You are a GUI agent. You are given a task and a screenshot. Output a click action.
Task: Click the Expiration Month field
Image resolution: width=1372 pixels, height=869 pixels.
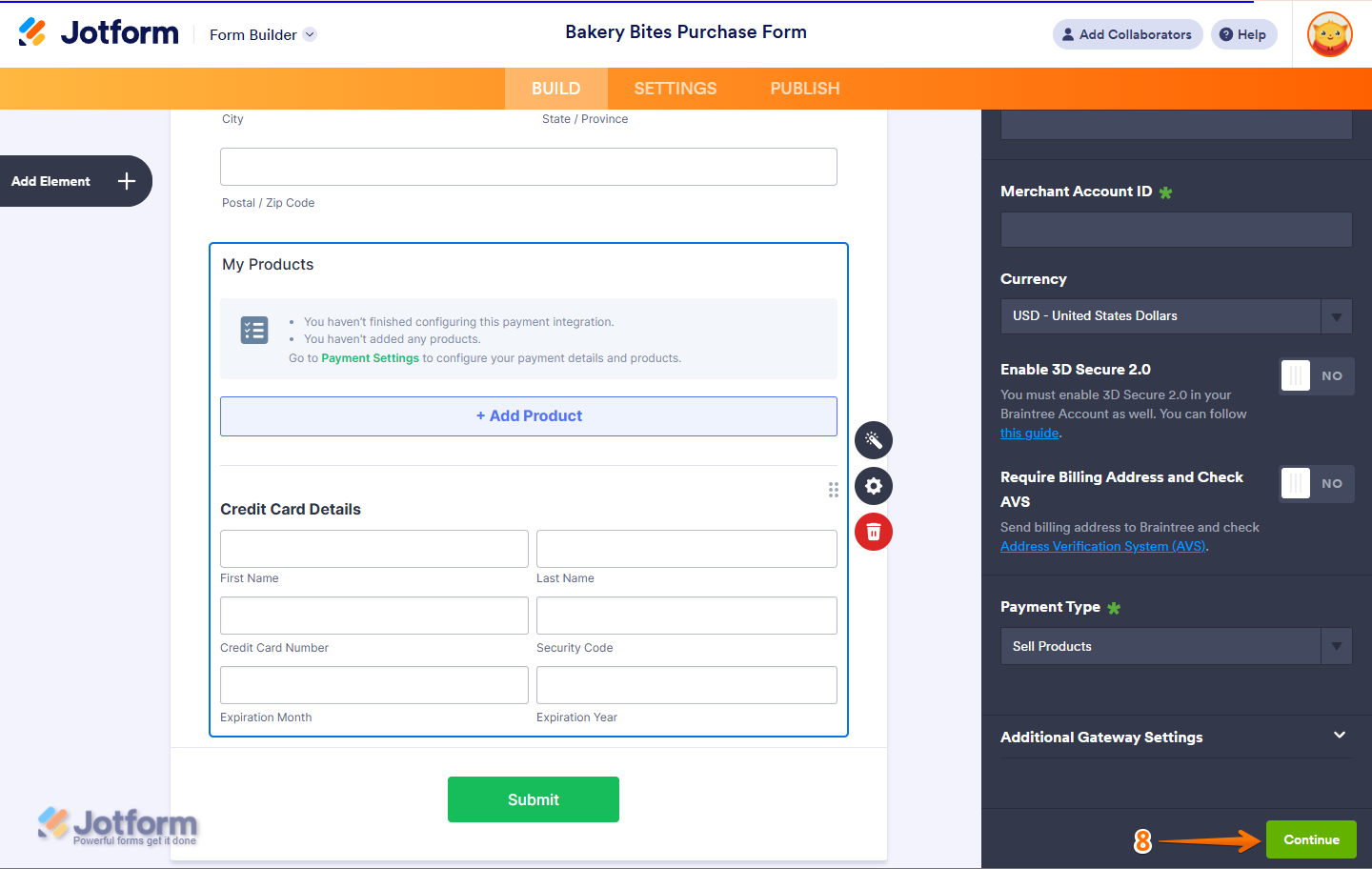tap(374, 685)
